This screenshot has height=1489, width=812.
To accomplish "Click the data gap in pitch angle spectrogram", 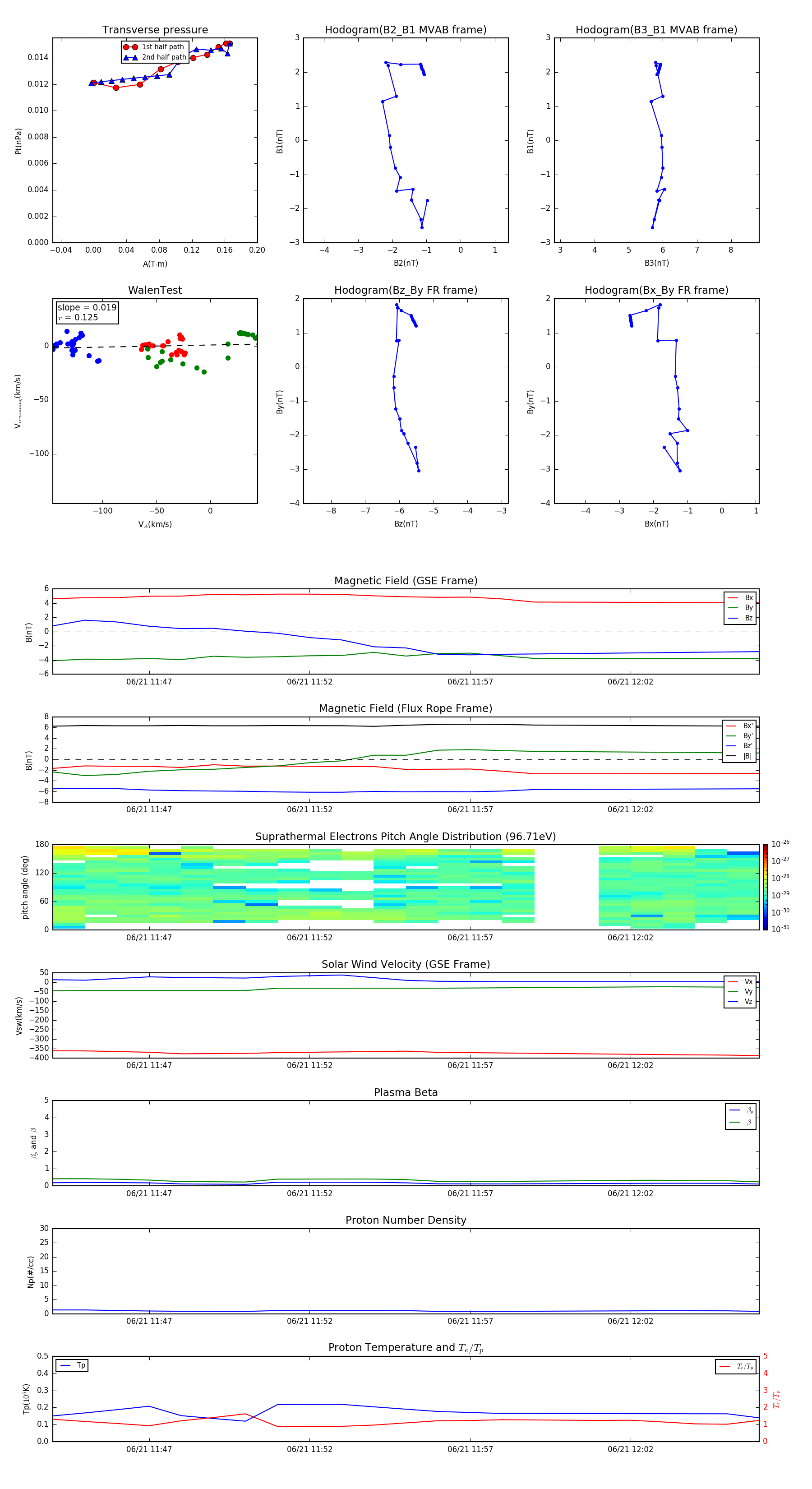I will click(567, 887).
